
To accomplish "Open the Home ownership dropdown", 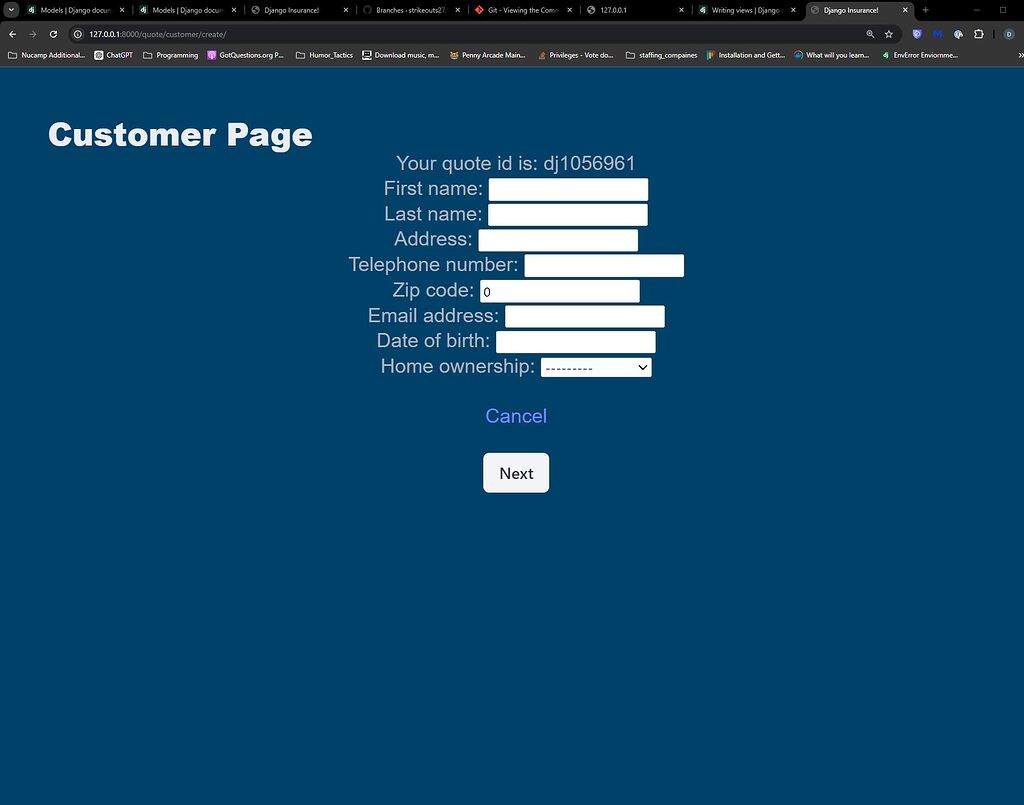I will click(595, 367).
